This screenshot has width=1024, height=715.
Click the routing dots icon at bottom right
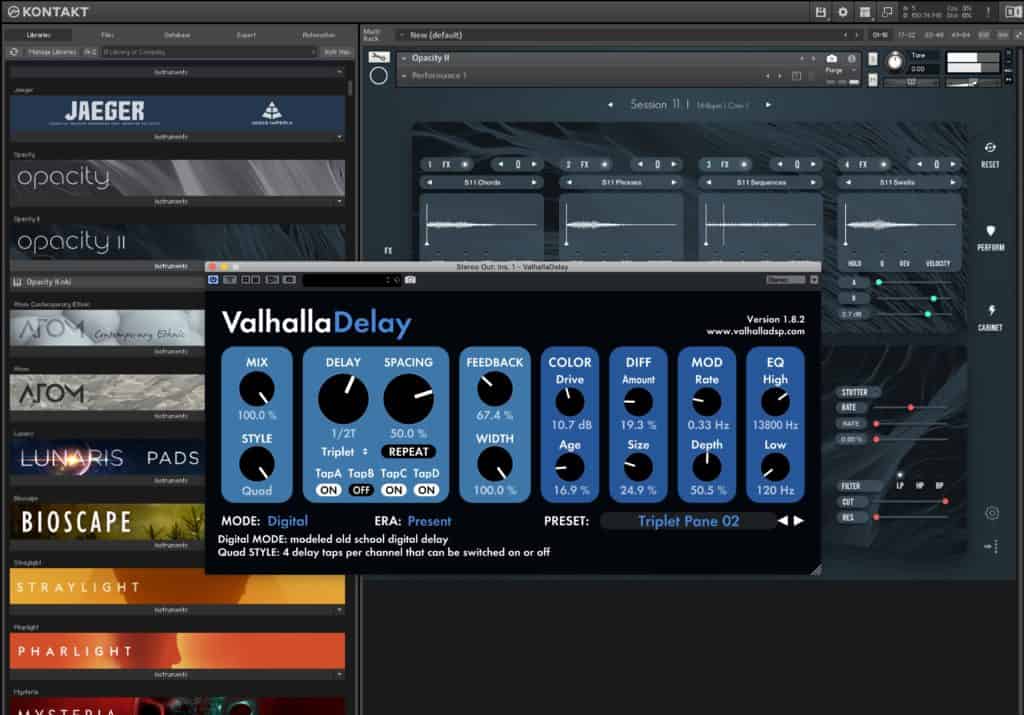point(991,546)
